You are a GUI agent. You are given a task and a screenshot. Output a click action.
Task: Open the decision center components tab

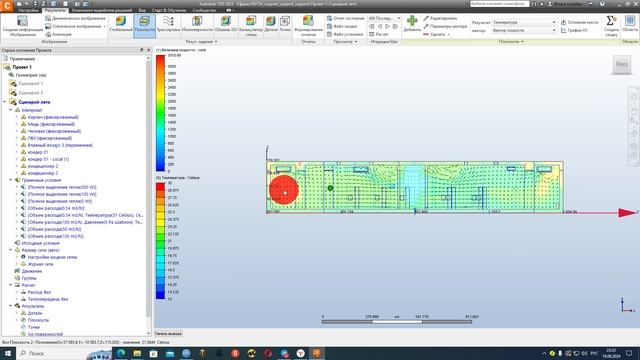click(x=102, y=10)
